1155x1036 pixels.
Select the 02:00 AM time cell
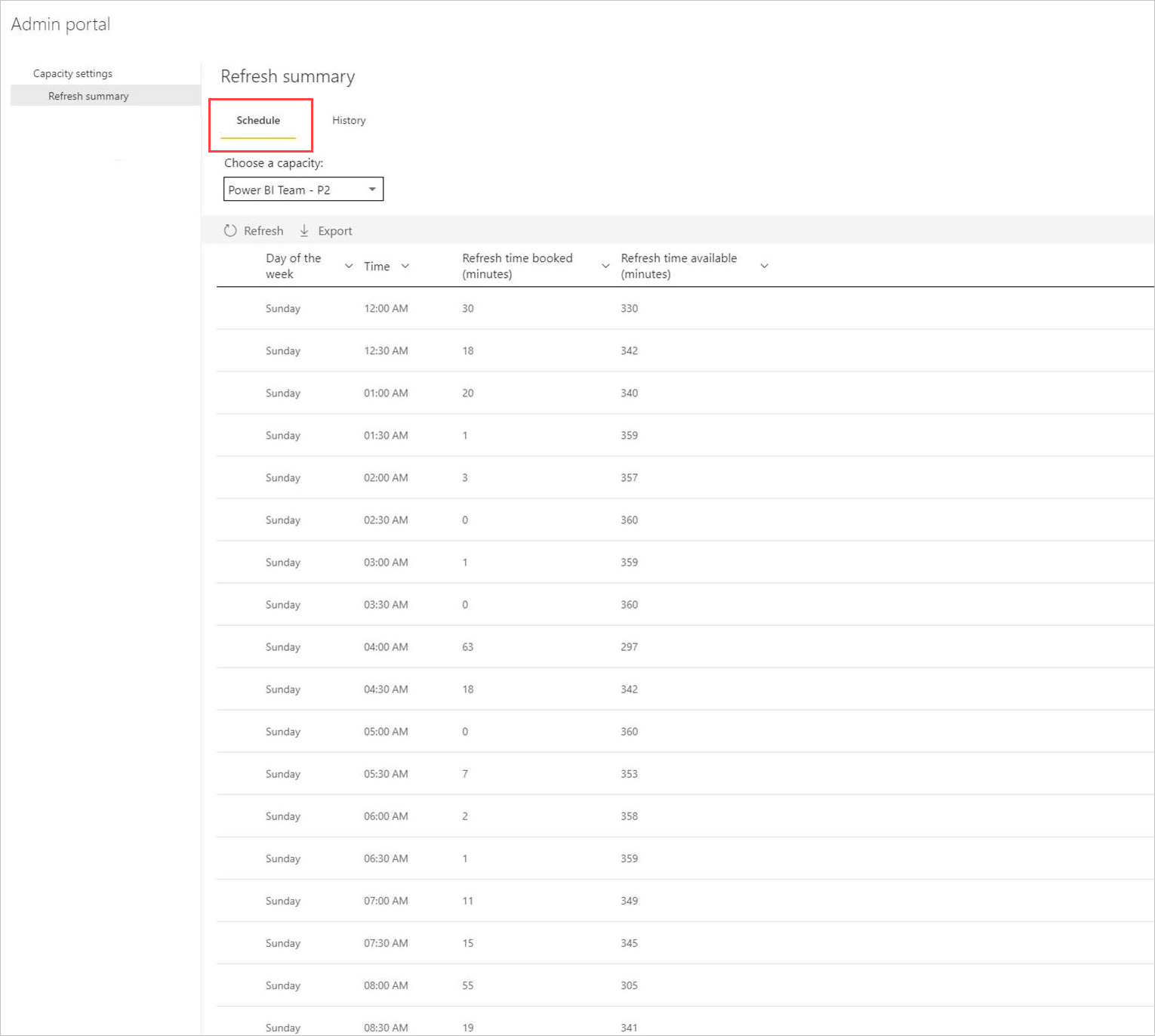[x=386, y=477]
